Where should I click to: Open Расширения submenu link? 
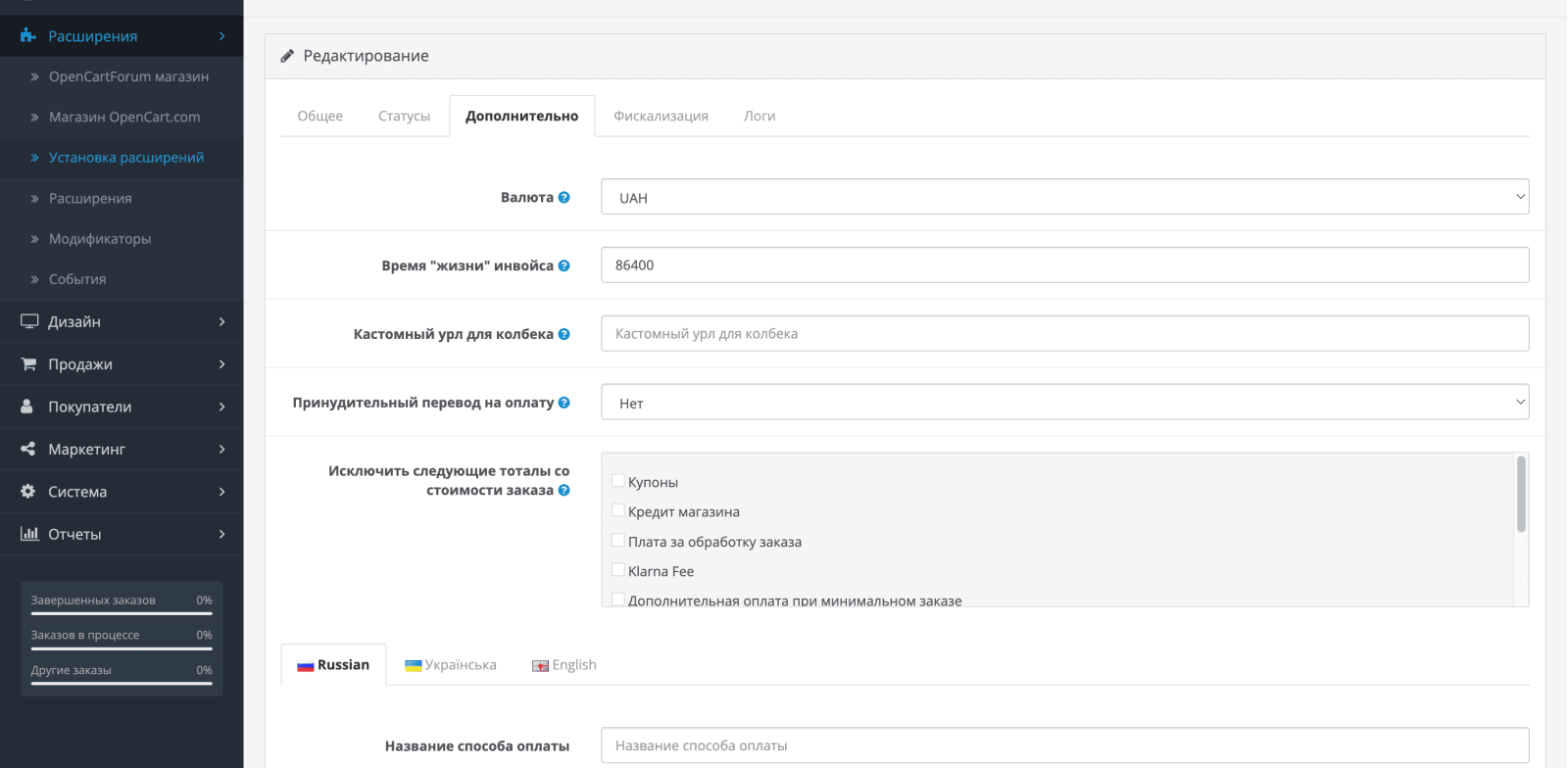(x=90, y=198)
